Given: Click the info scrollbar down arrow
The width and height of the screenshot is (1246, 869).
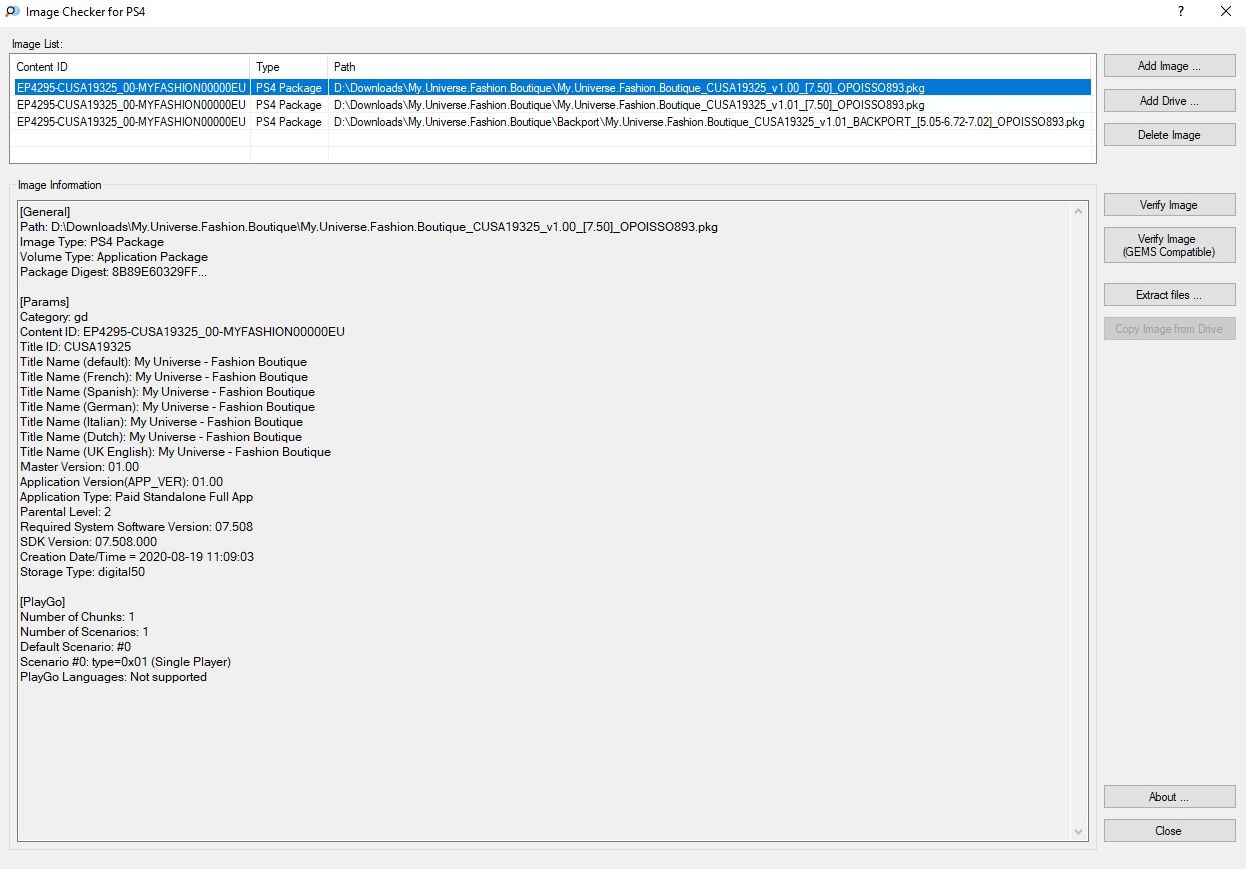Looking at the screenshot, I should pyautogui.click(x=1078, y=832).
